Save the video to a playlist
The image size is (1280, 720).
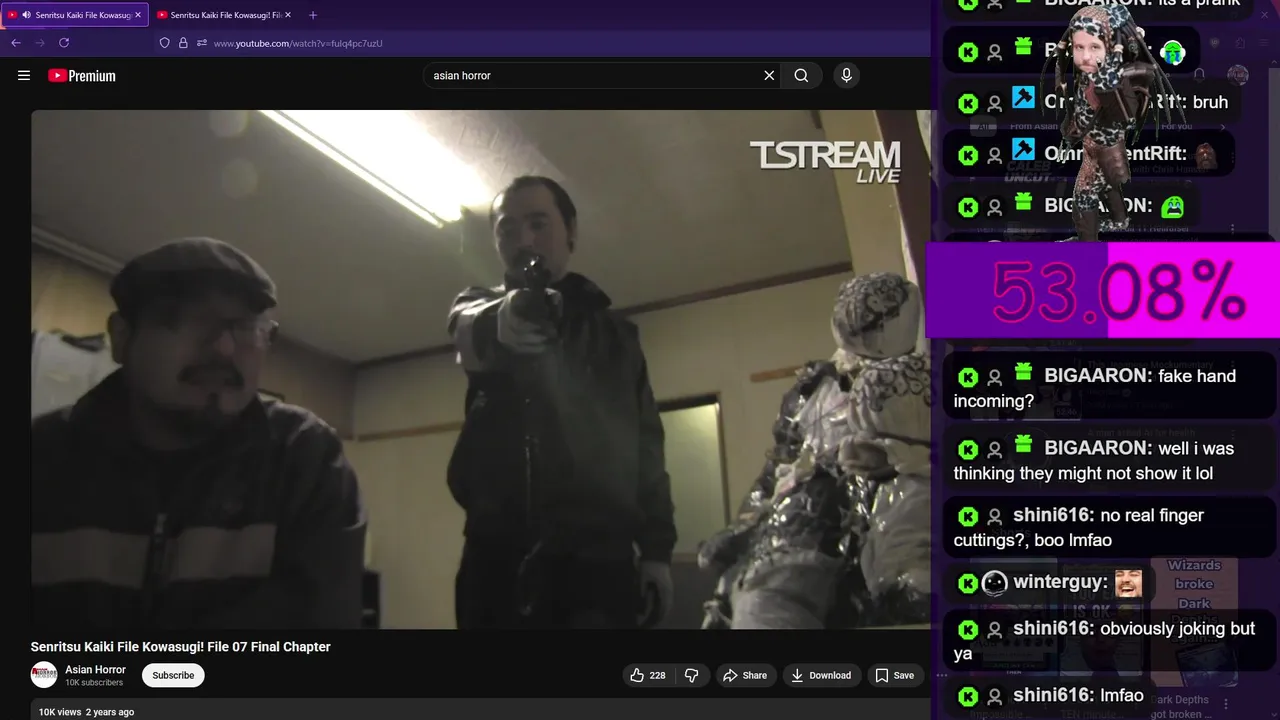pyautogui.click(x=894, y=675)
